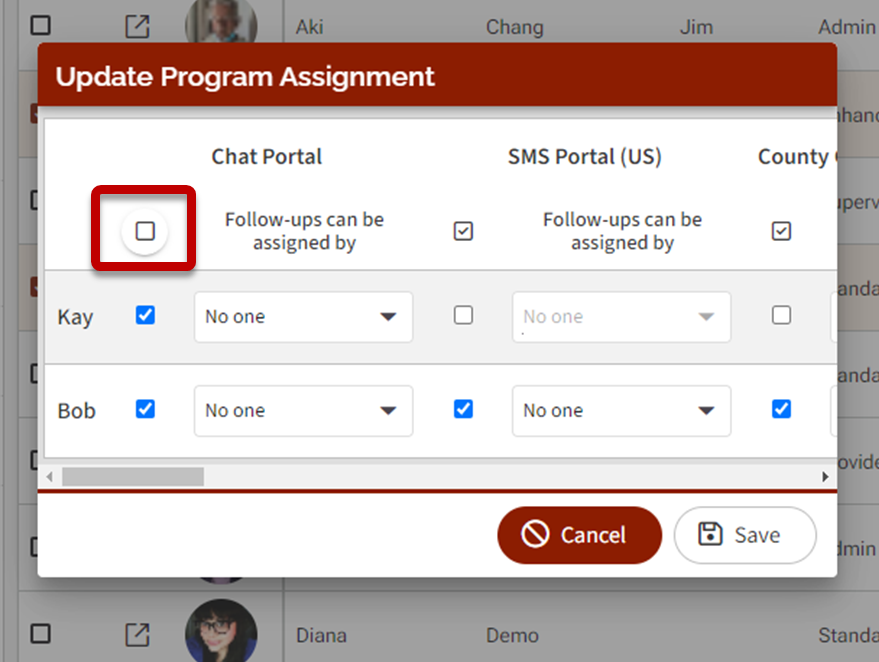Uncheck Kay's Chat Portal checkbox

click(146, 316)
